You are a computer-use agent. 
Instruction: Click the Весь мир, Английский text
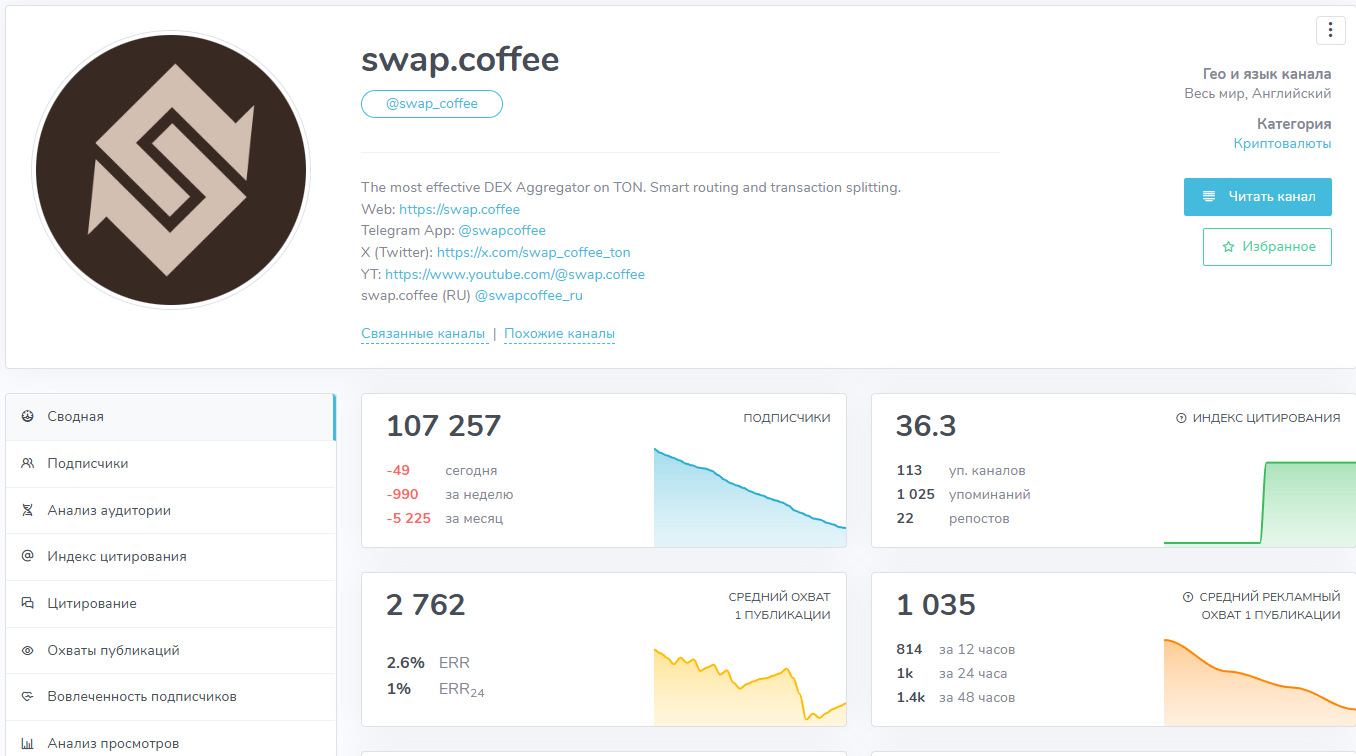point(1258,94)
